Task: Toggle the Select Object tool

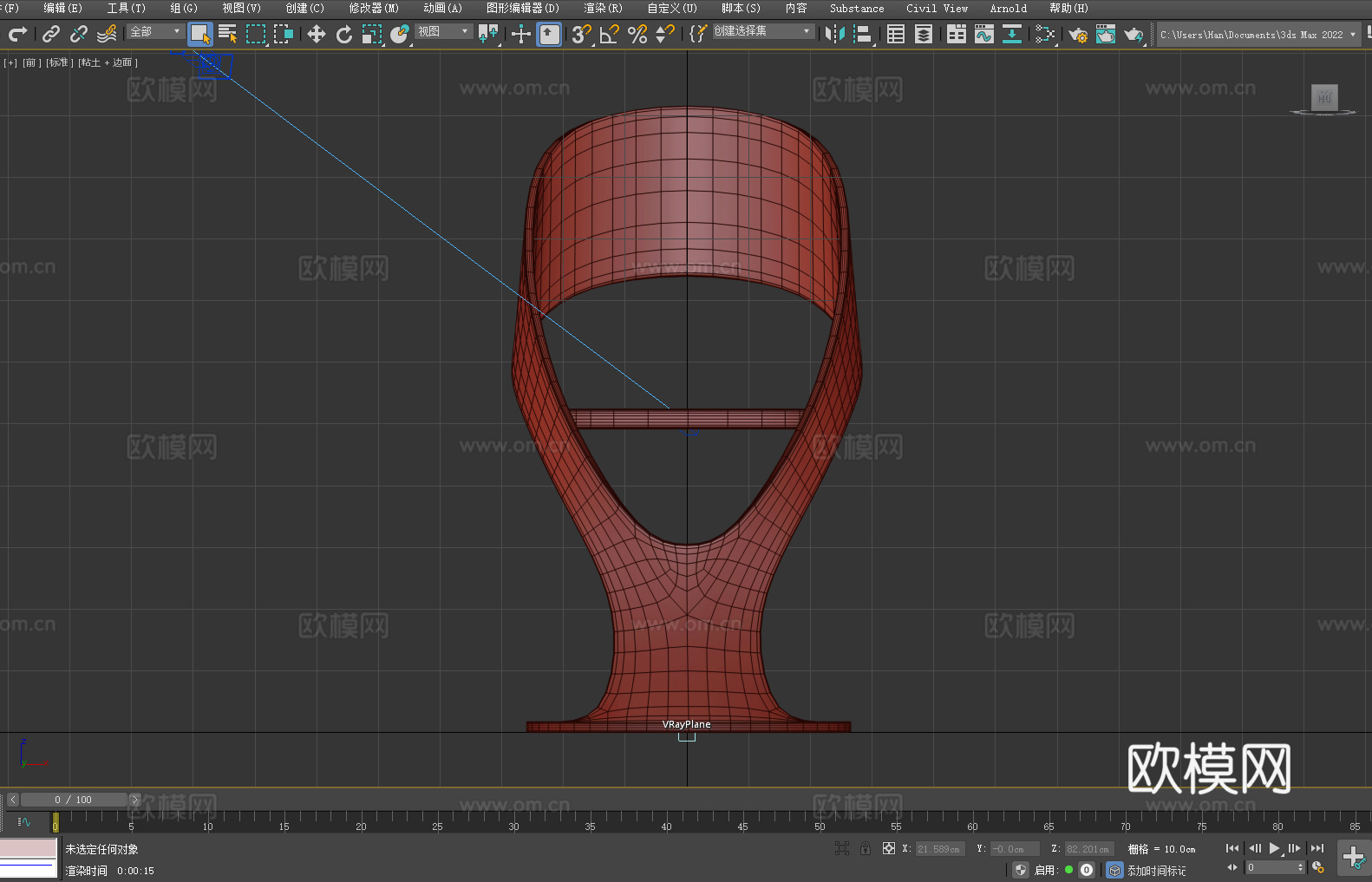Action: [200, 34]
